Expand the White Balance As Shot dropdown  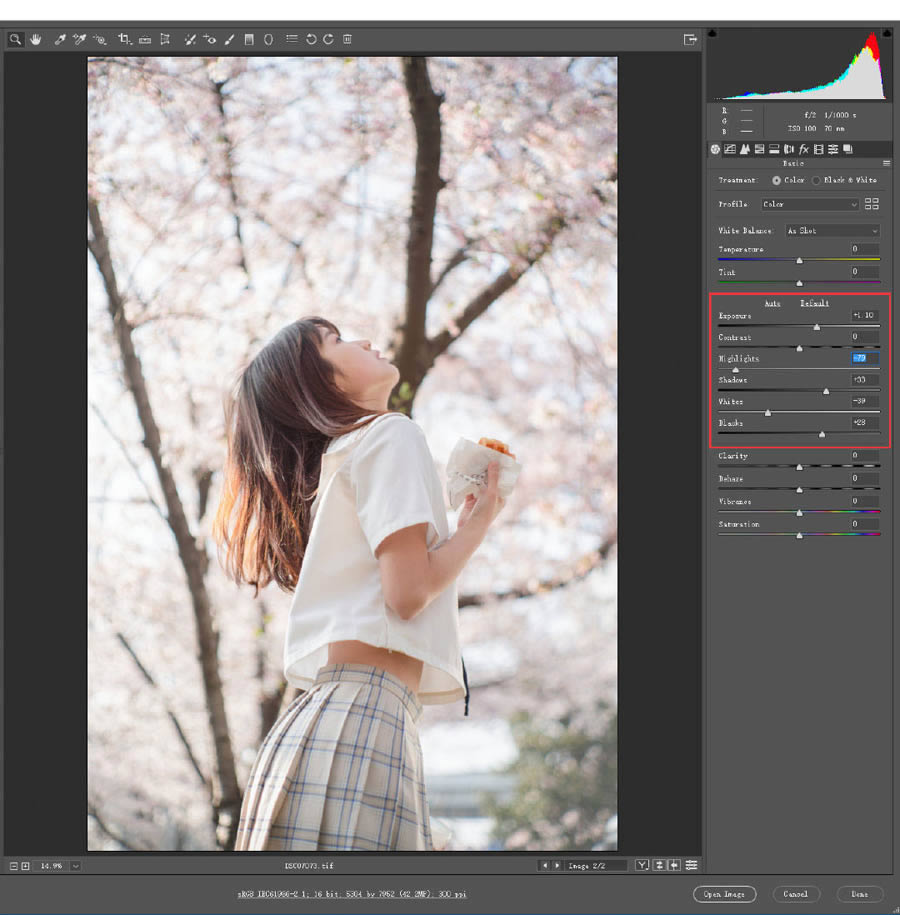(x=832, y=231)
